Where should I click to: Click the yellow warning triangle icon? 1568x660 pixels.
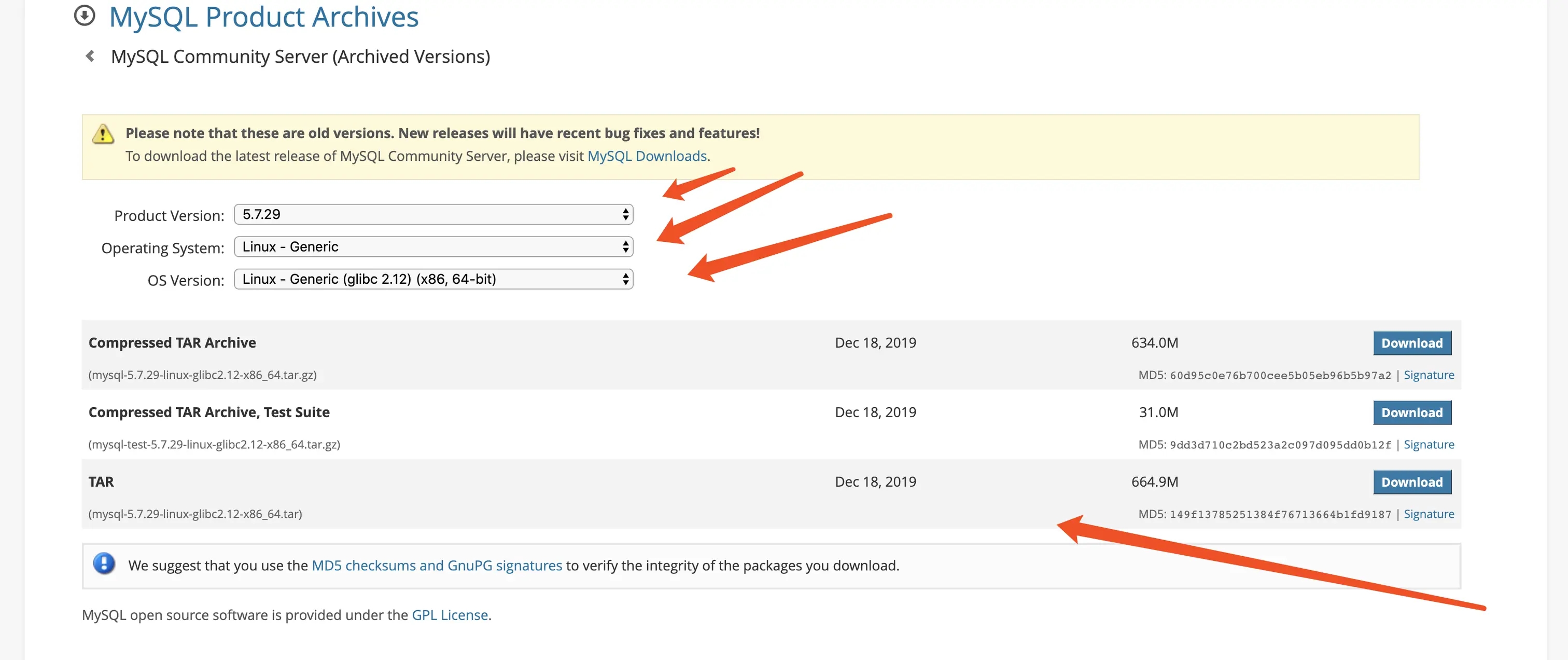(103, 134)
